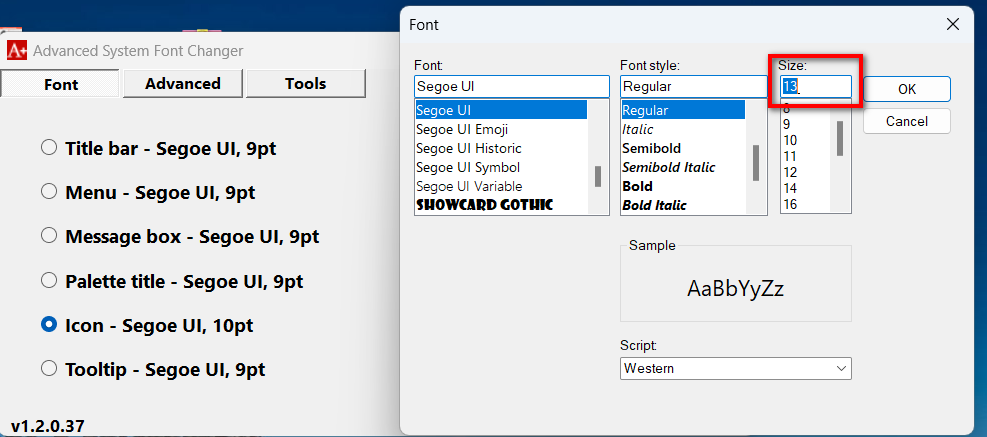Switch to the Font tab
This screenshot has height=437, width=987.
60,84
